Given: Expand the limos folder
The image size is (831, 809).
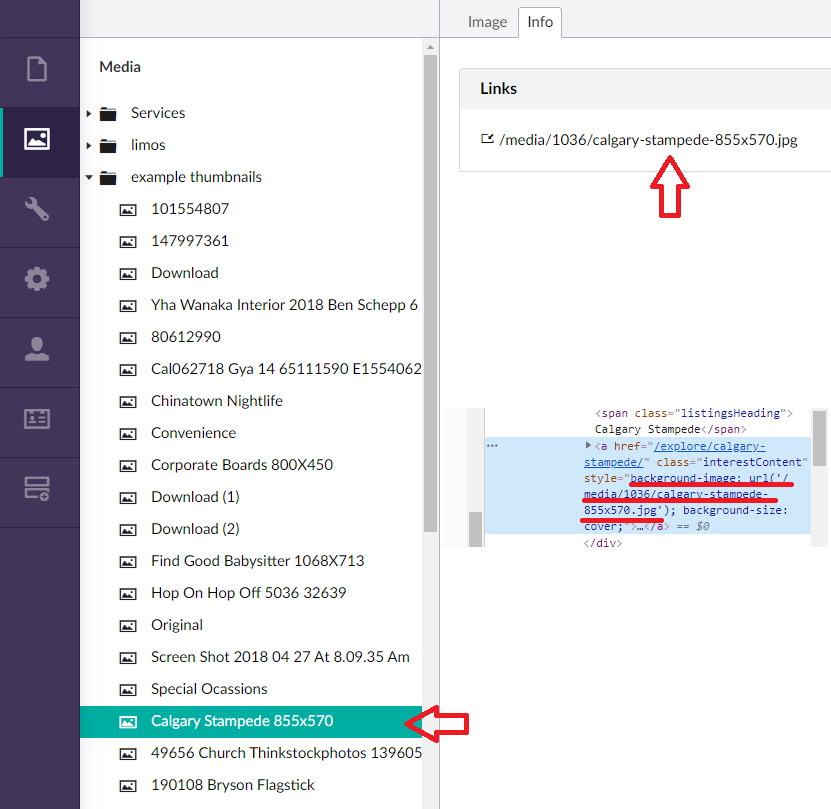Looking at the screenshot, I should pyautogui.click(x=89, y=145).
